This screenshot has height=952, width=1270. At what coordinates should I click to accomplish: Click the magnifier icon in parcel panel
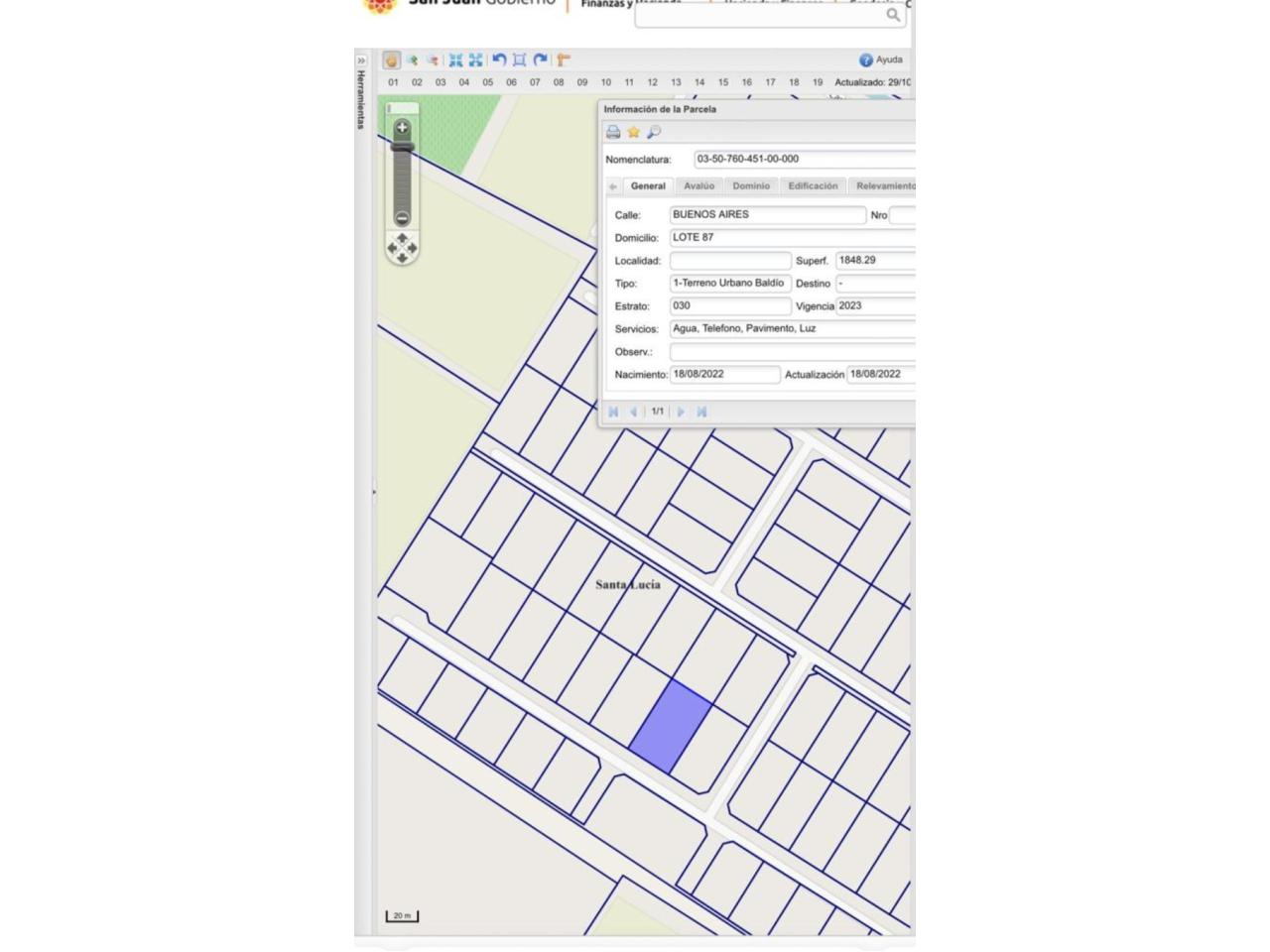point(653,132)
